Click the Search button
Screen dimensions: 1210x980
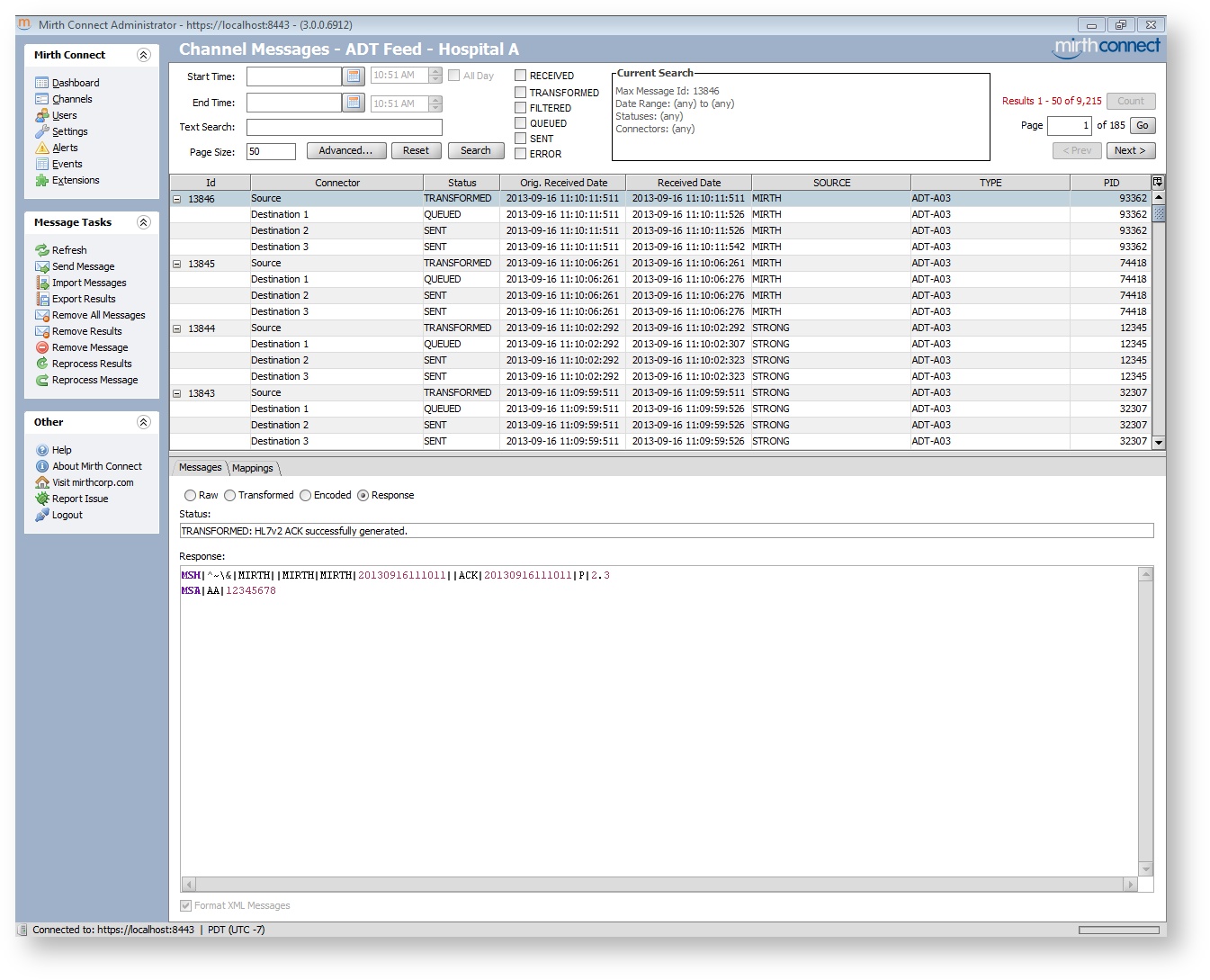tap(476, 150)
